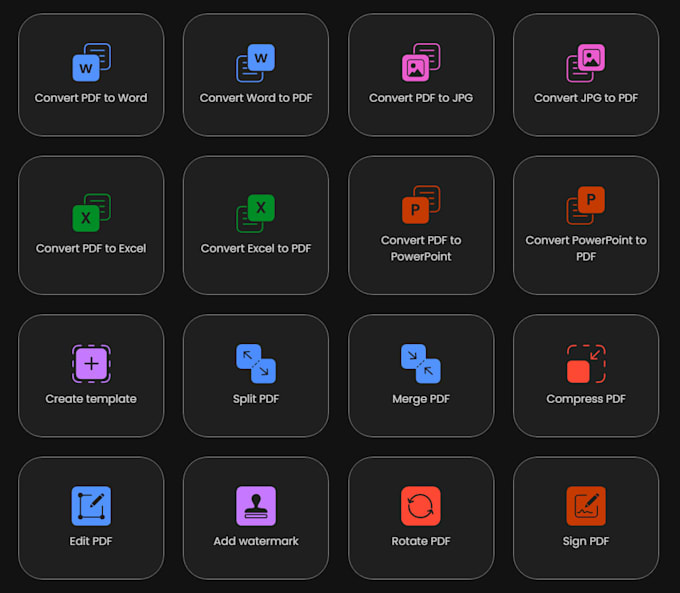Click the red Rotate PDF icon
This screenshot has height=593, width=680.
pos(421,506)
